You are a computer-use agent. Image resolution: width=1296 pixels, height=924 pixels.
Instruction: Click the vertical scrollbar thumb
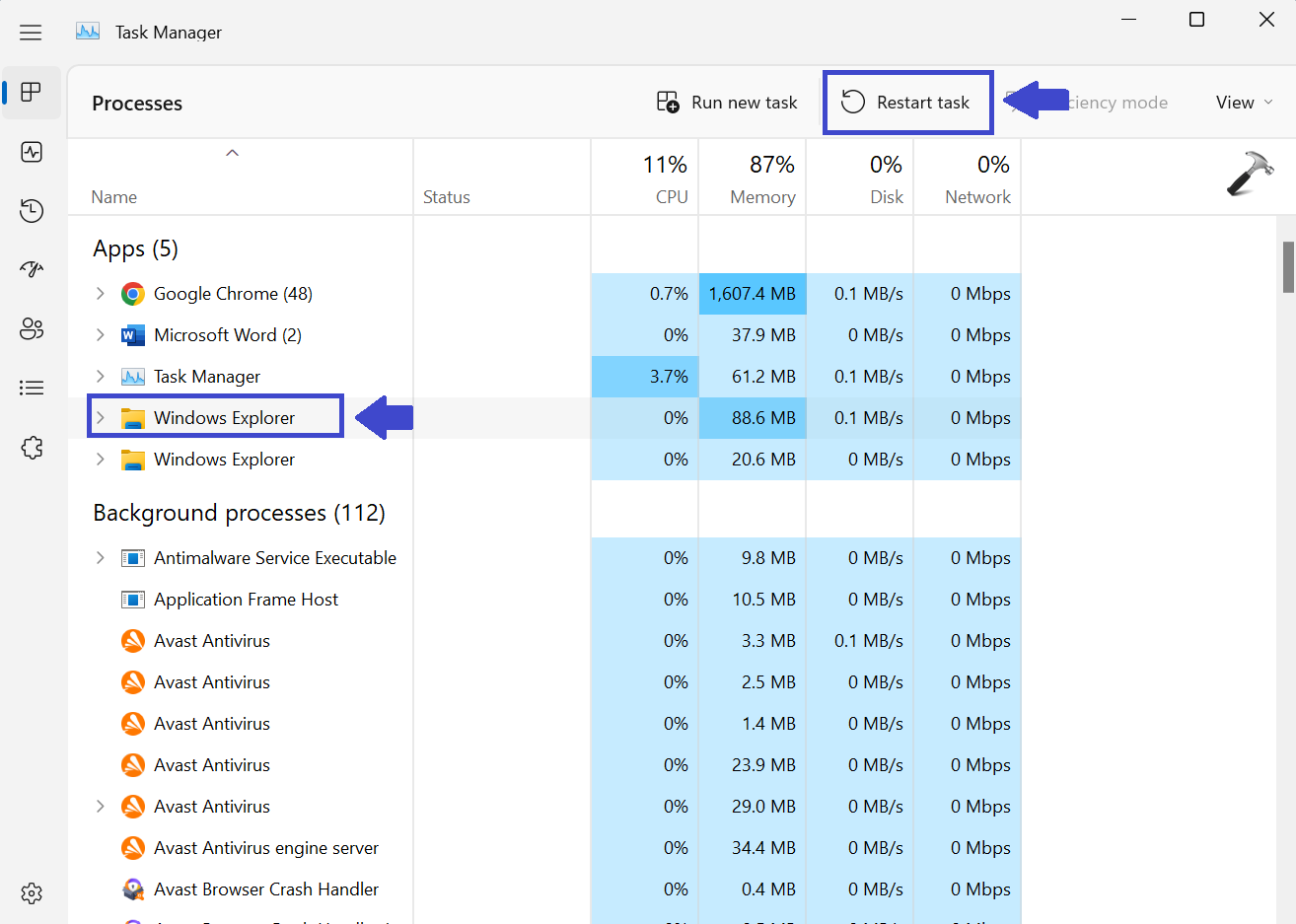pos(1288,267)
